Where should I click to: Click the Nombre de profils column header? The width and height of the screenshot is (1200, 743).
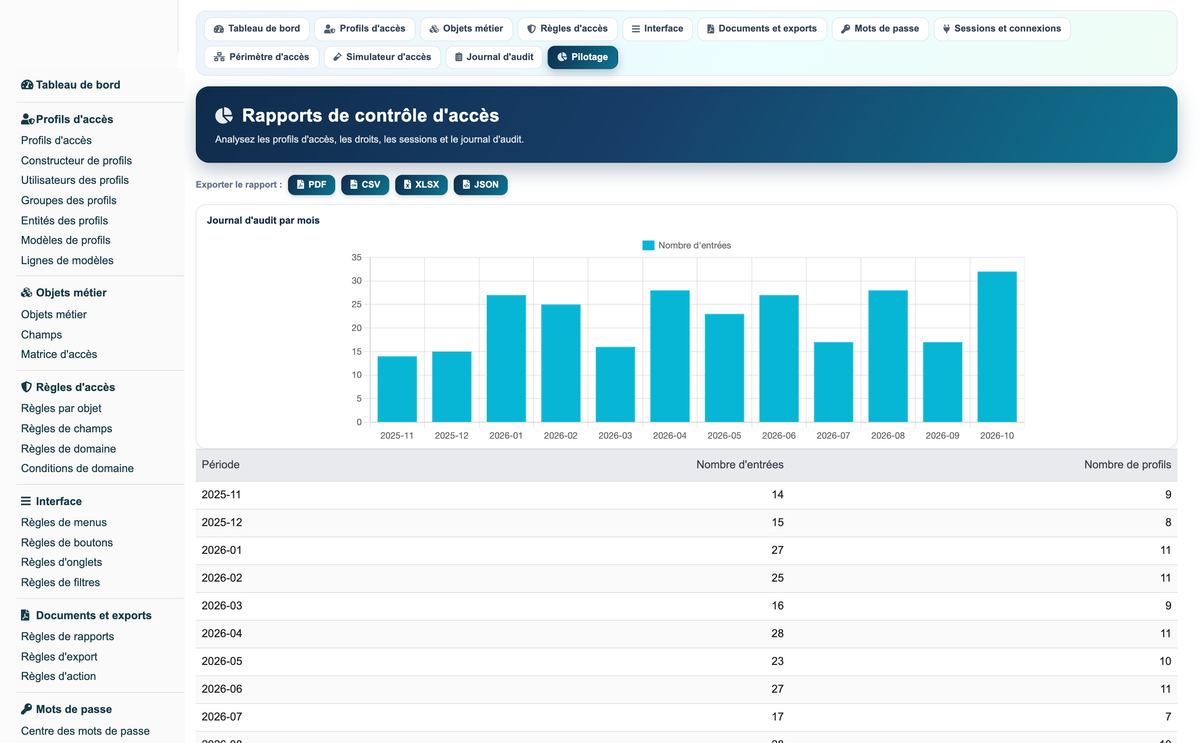click(x=1127, y=465)
